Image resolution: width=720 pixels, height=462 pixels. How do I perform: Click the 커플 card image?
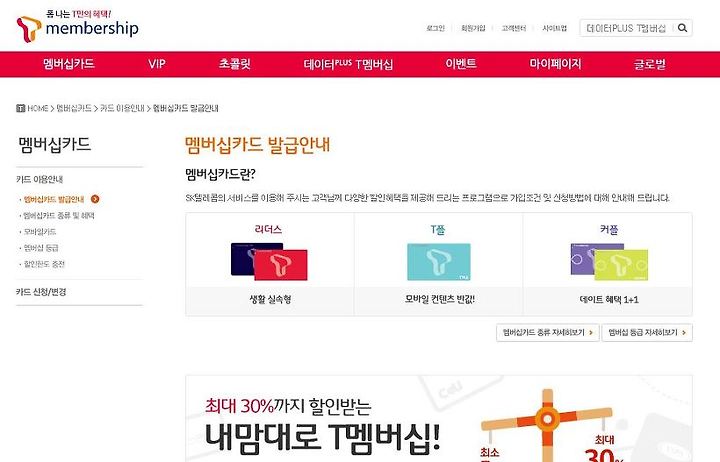(609, 262)
